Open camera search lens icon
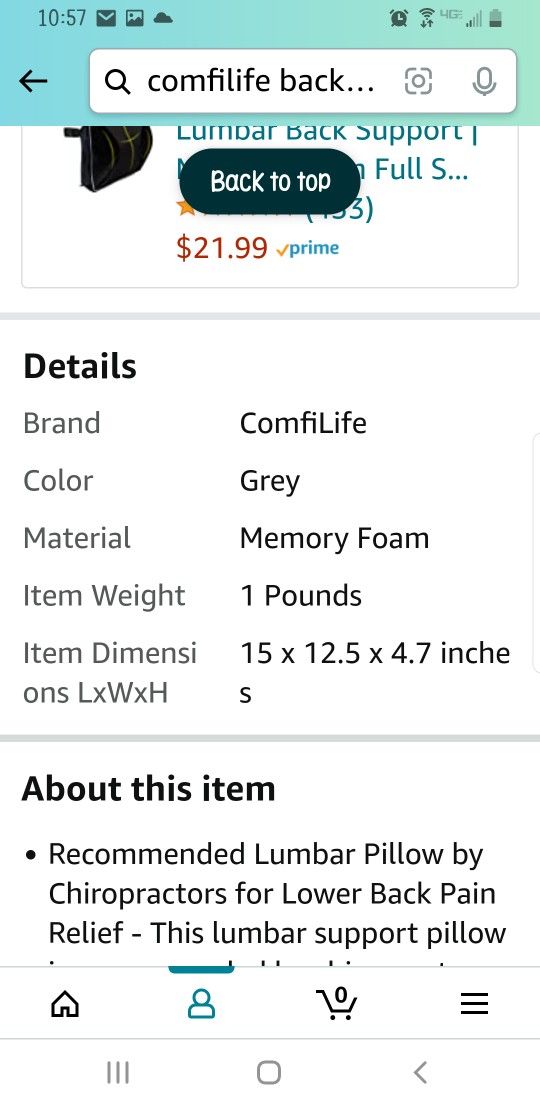 pos(418,81)
